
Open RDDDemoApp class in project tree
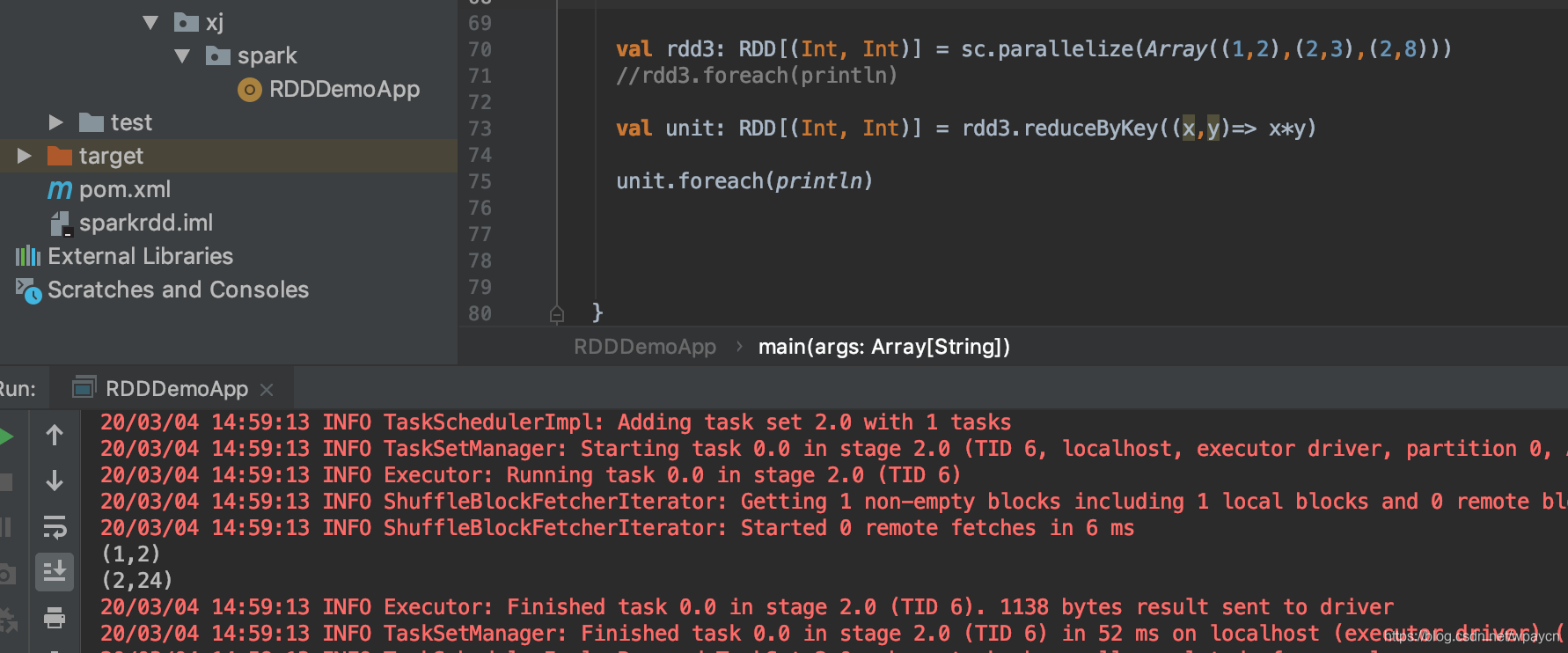tap(344, 89)
